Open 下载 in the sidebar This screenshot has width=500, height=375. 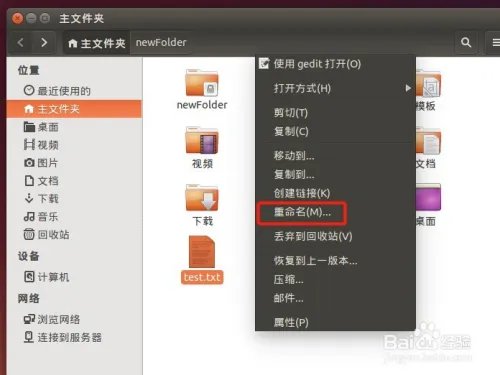pyautogui.click(x=41, y=199)
